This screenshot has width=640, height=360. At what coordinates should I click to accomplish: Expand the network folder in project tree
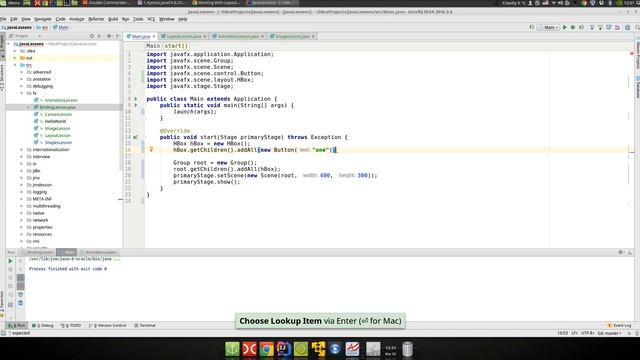pyautogui.click(x=22, y=220)
